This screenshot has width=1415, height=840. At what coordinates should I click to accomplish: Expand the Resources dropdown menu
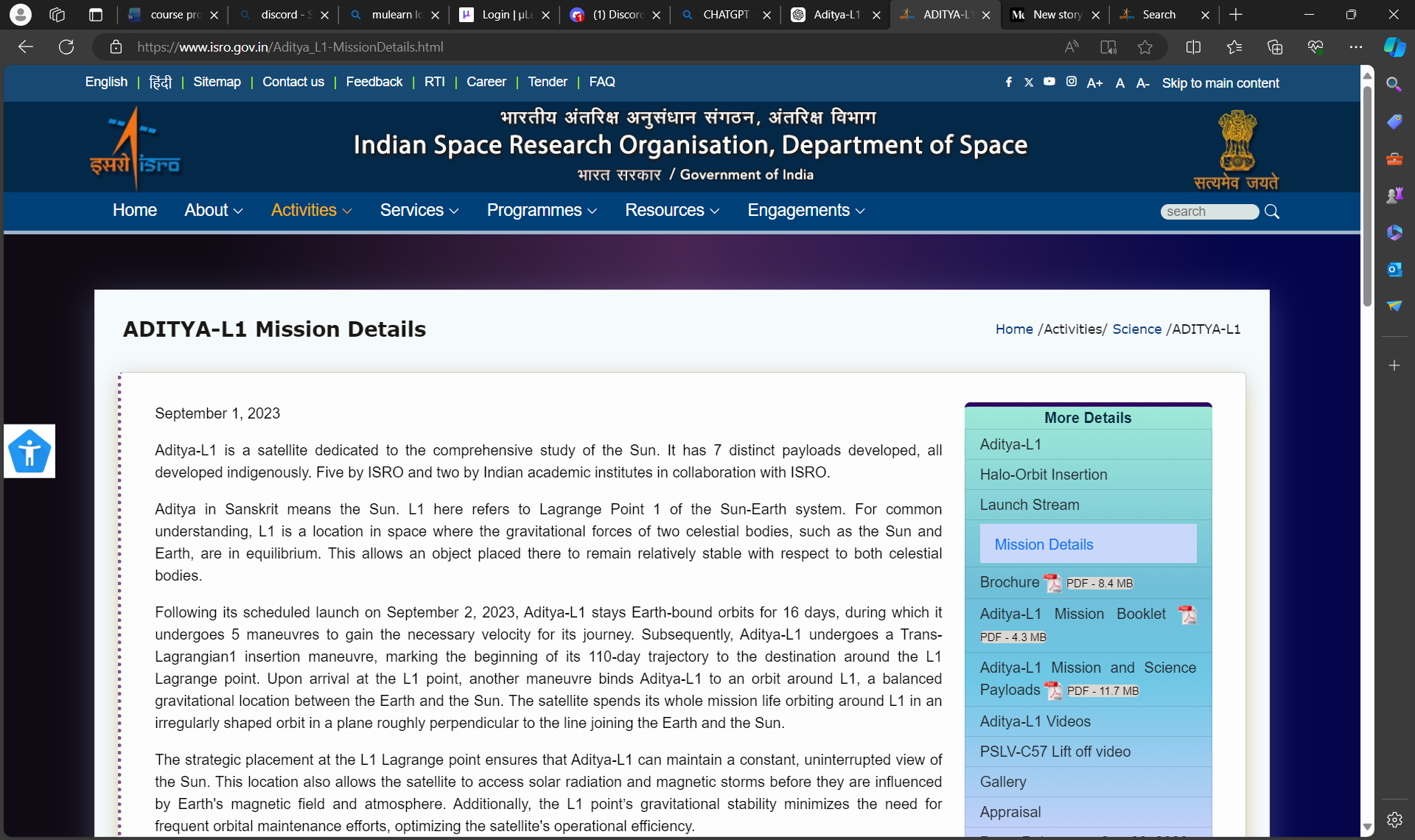(x=672, y=211)
